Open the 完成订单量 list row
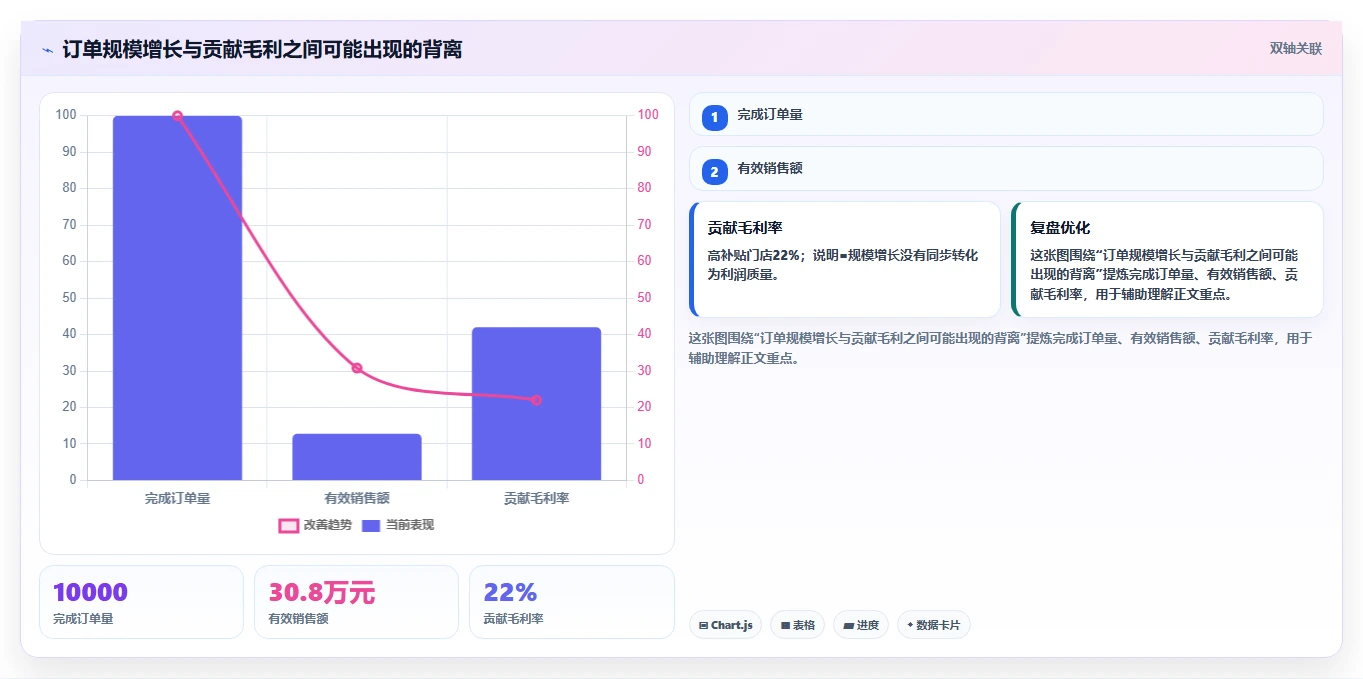The width and height of the screenshot is (1363, 679). (1006, 114)
